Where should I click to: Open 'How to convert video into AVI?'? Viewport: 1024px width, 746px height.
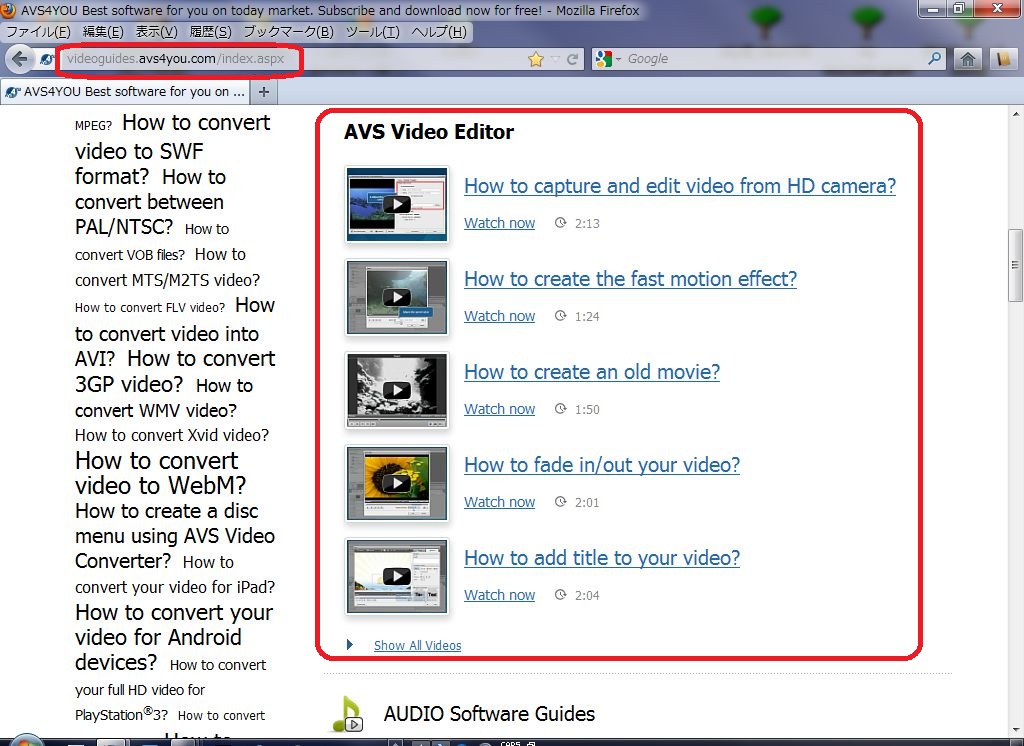[175, 332]
